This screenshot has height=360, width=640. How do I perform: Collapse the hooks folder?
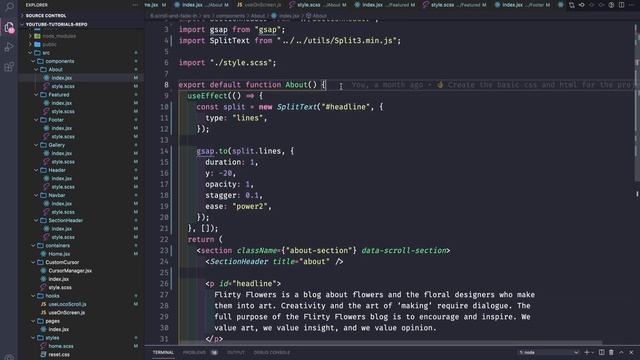tap(33, 296)
